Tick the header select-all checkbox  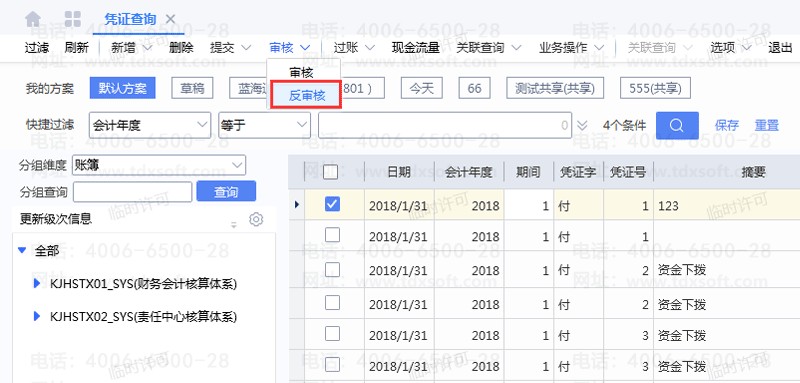(x=331, y=172)
